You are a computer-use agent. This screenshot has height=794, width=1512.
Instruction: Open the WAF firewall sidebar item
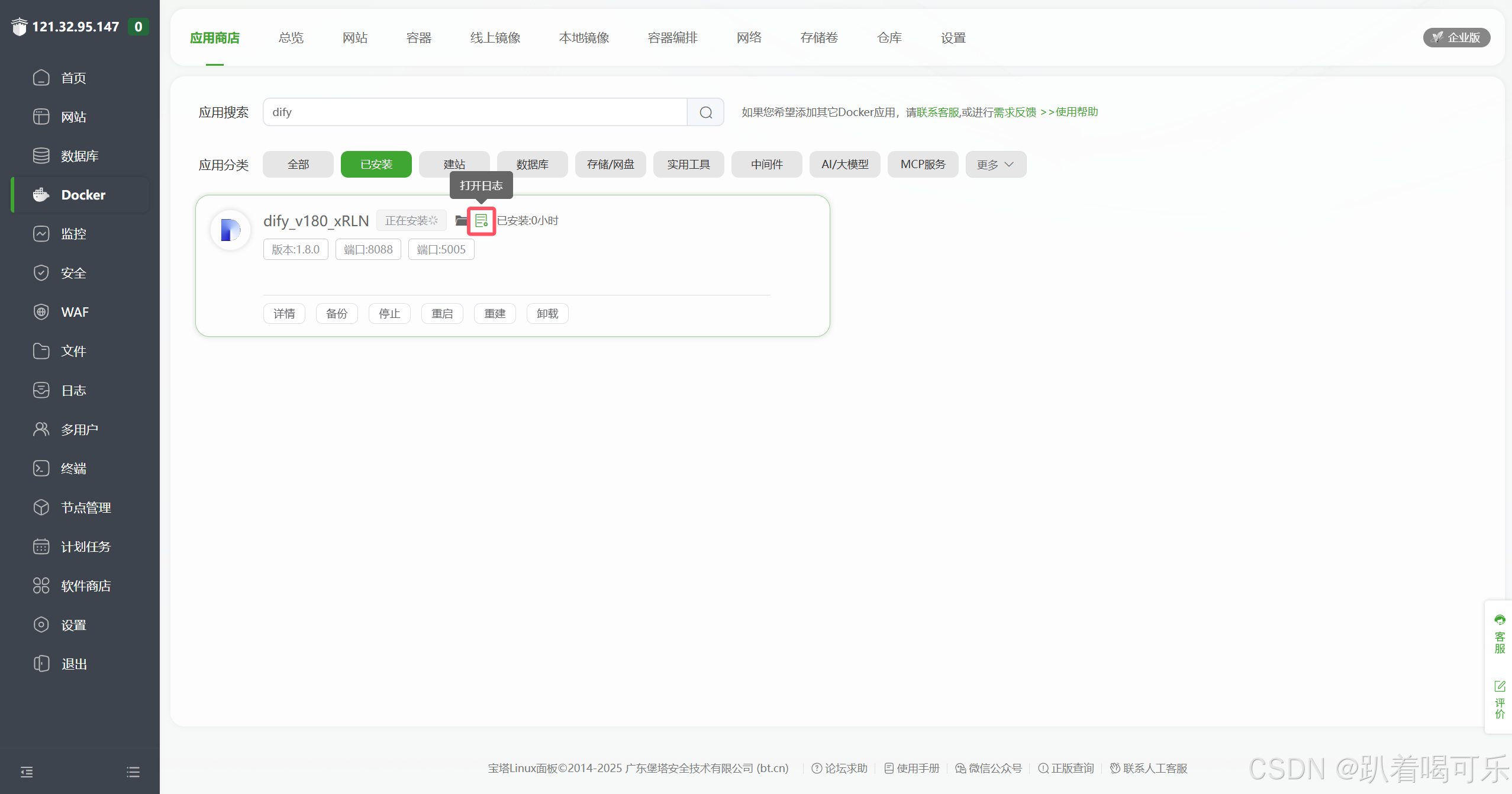[x=75, y=312]
